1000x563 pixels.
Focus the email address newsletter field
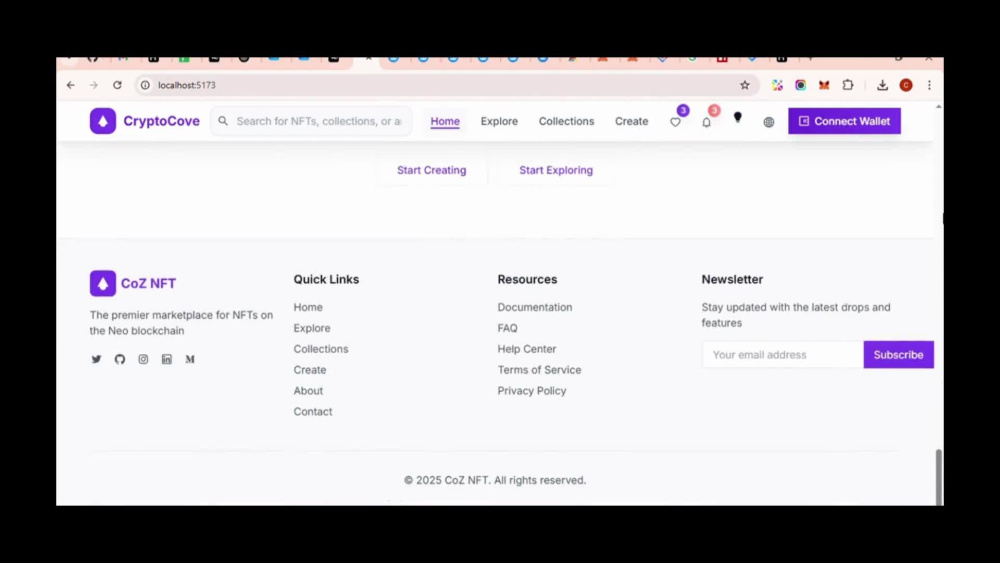coord(783,355)
